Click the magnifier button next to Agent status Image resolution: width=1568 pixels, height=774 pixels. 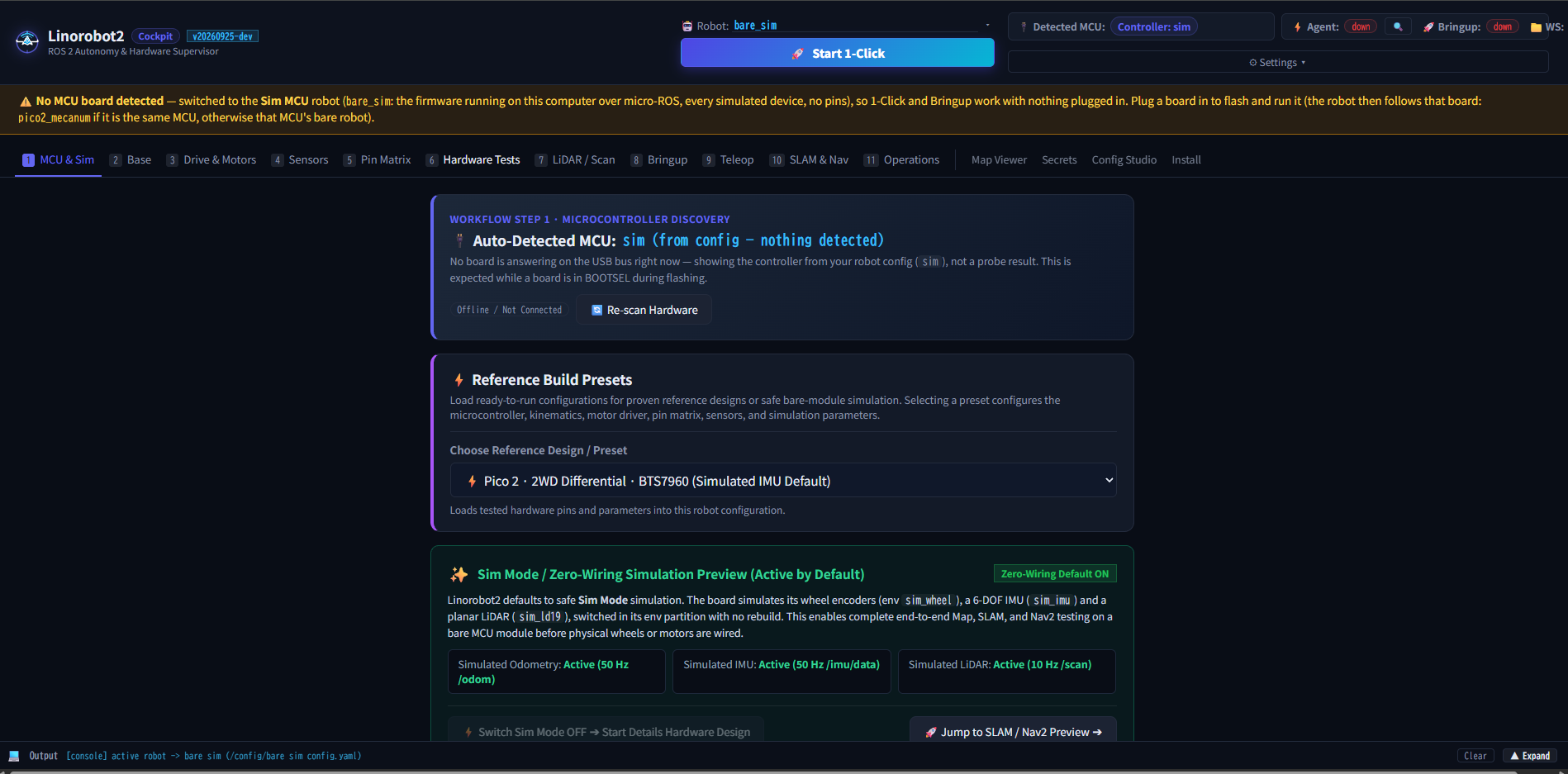point(1398,26)
